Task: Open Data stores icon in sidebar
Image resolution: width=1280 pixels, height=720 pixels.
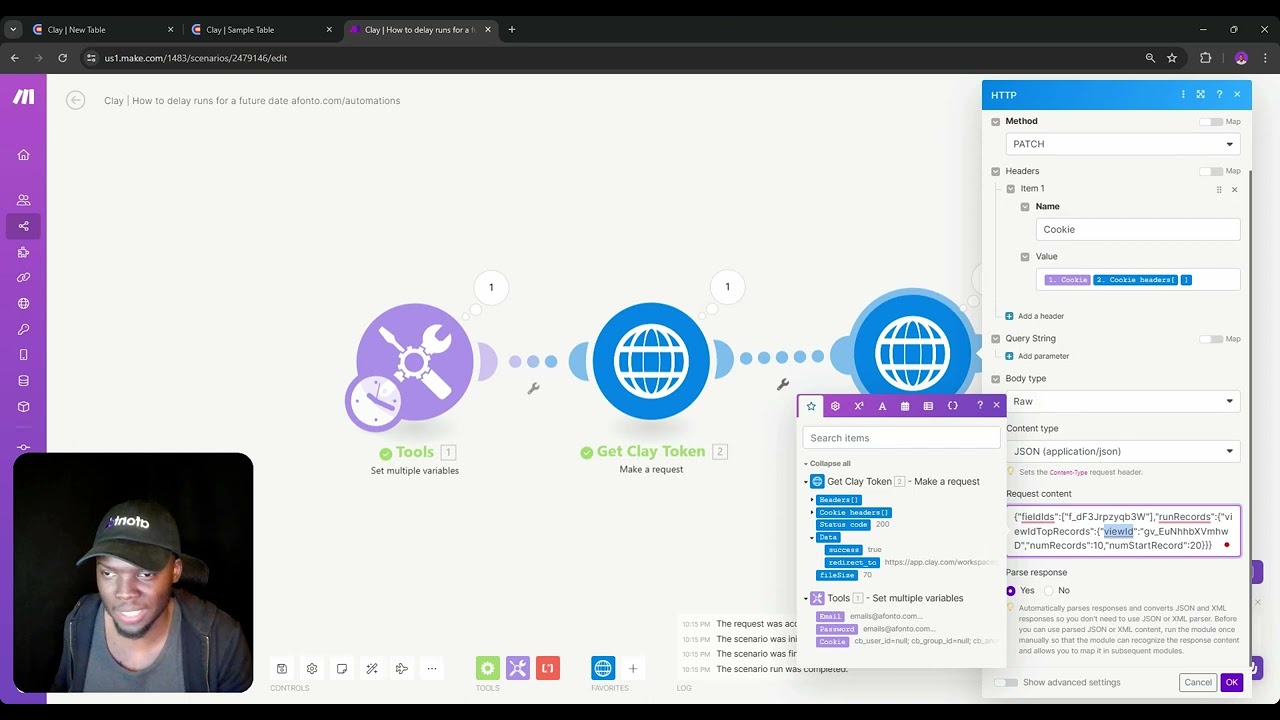Action: coord(23,381)
